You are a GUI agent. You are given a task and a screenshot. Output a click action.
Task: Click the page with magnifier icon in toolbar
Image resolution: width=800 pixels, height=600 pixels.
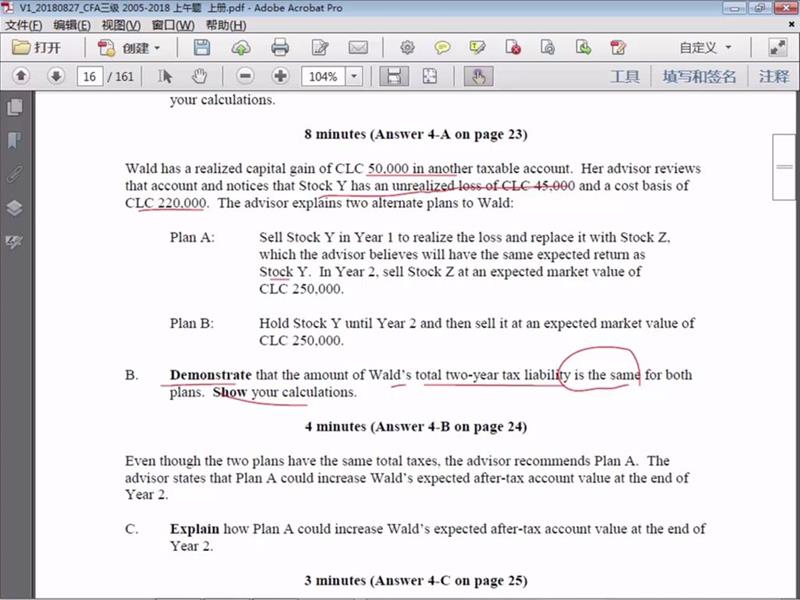[547, 48]
